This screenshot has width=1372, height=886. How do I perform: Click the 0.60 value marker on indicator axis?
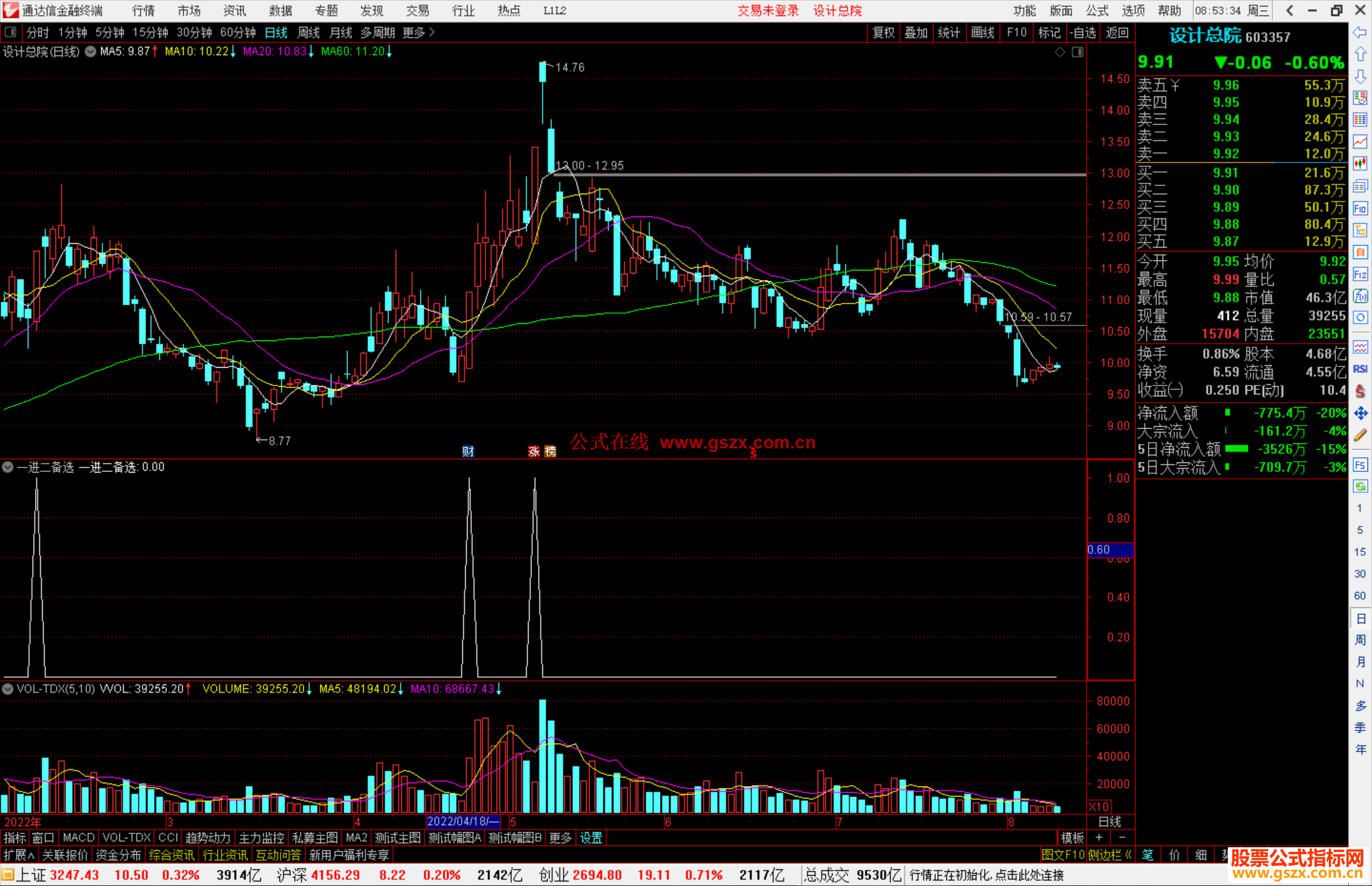tap(1110, 549)
